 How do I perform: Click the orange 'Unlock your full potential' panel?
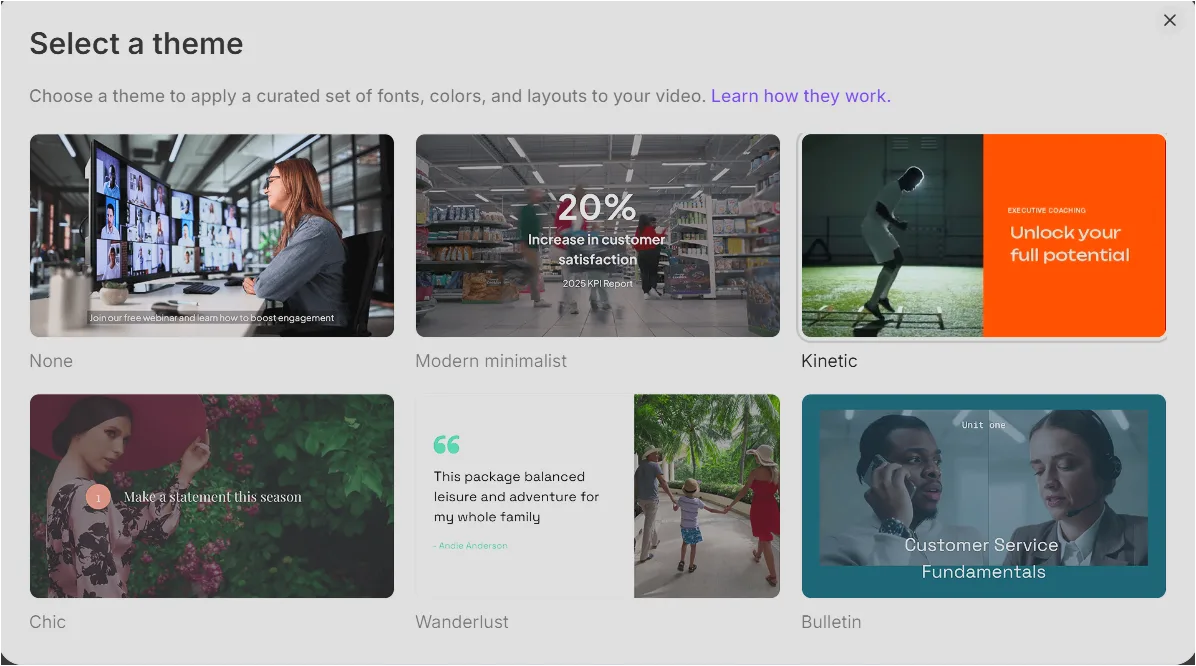[x=1075, y=236]
